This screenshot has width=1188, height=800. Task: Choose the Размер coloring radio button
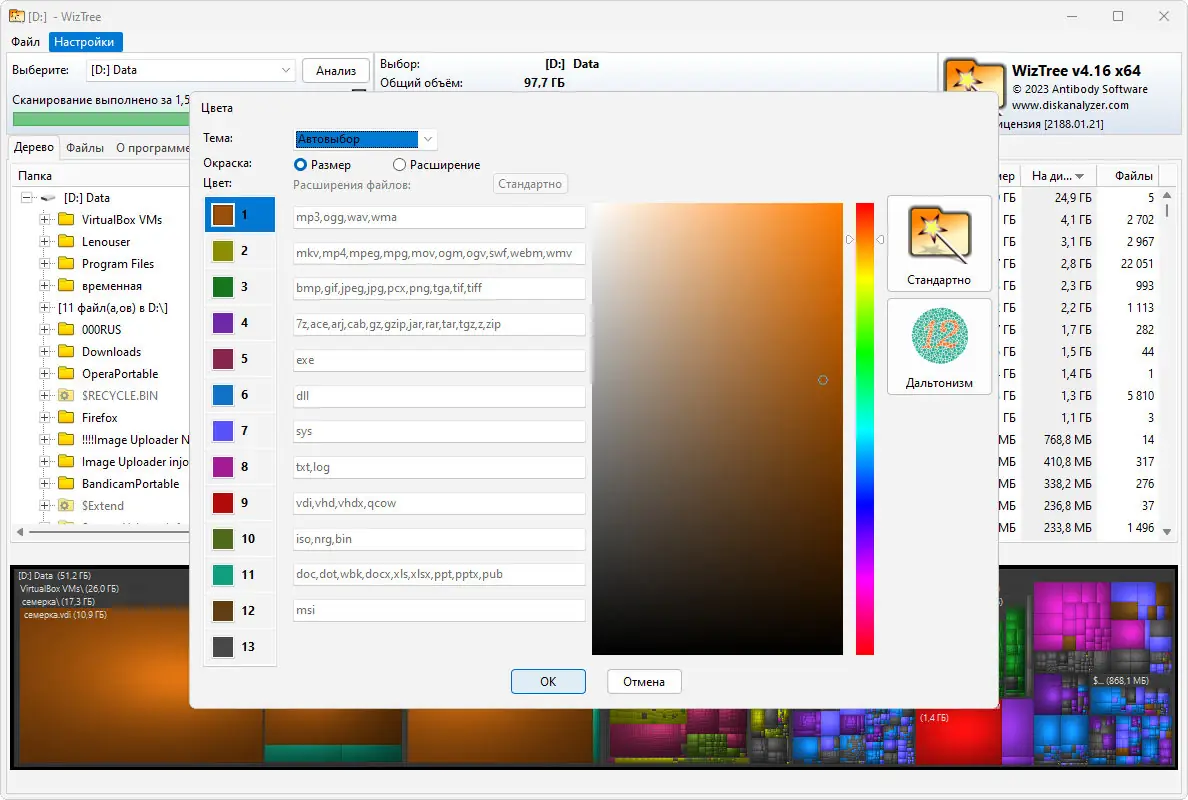[x=301, y=164]
